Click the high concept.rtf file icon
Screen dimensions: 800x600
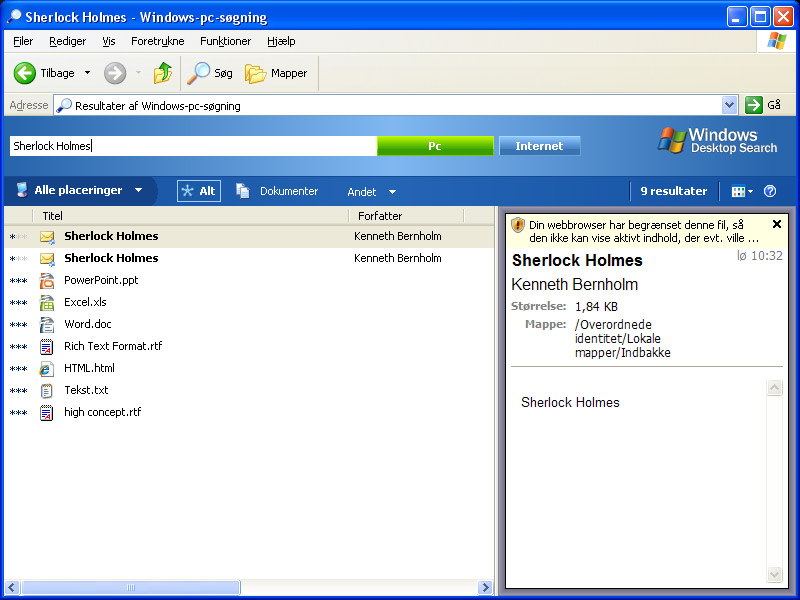click(x=46, y=412)
